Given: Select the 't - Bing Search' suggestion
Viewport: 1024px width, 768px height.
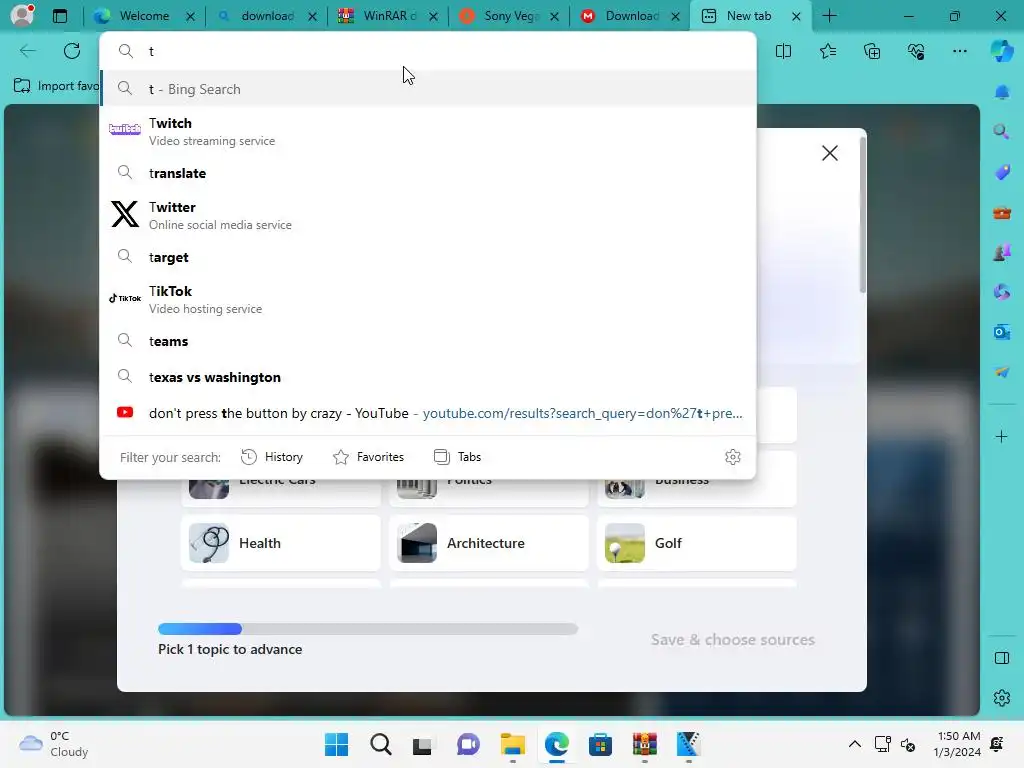Looking at the screenshot, I should [428, 89].
